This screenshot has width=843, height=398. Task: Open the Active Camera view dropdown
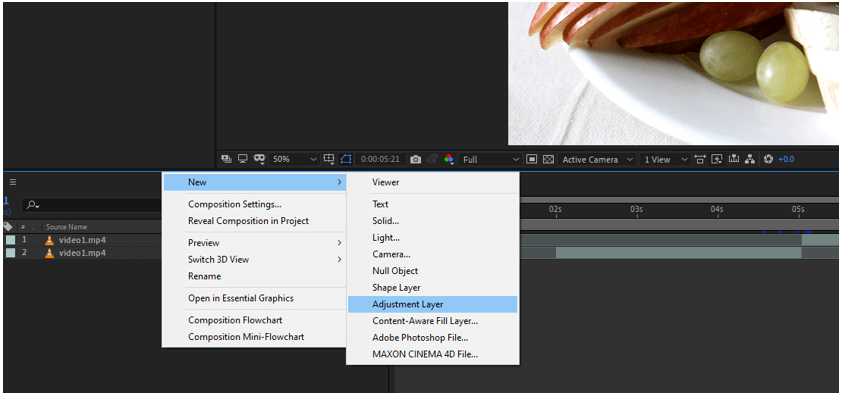pyautogui.click(x=597, y=159)
